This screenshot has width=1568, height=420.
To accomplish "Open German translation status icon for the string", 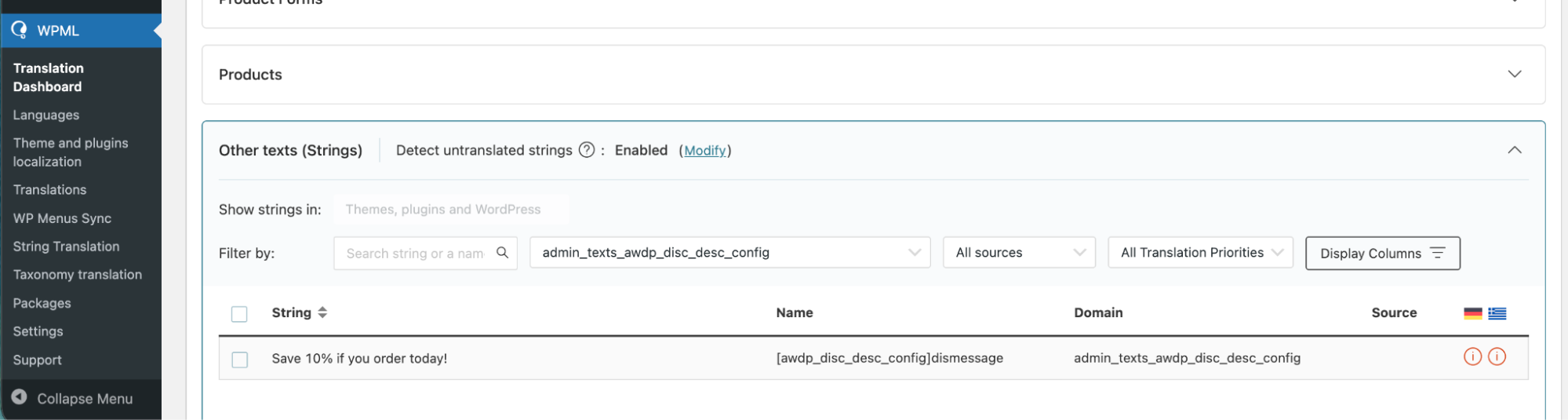I will [x=1472, y=357].
